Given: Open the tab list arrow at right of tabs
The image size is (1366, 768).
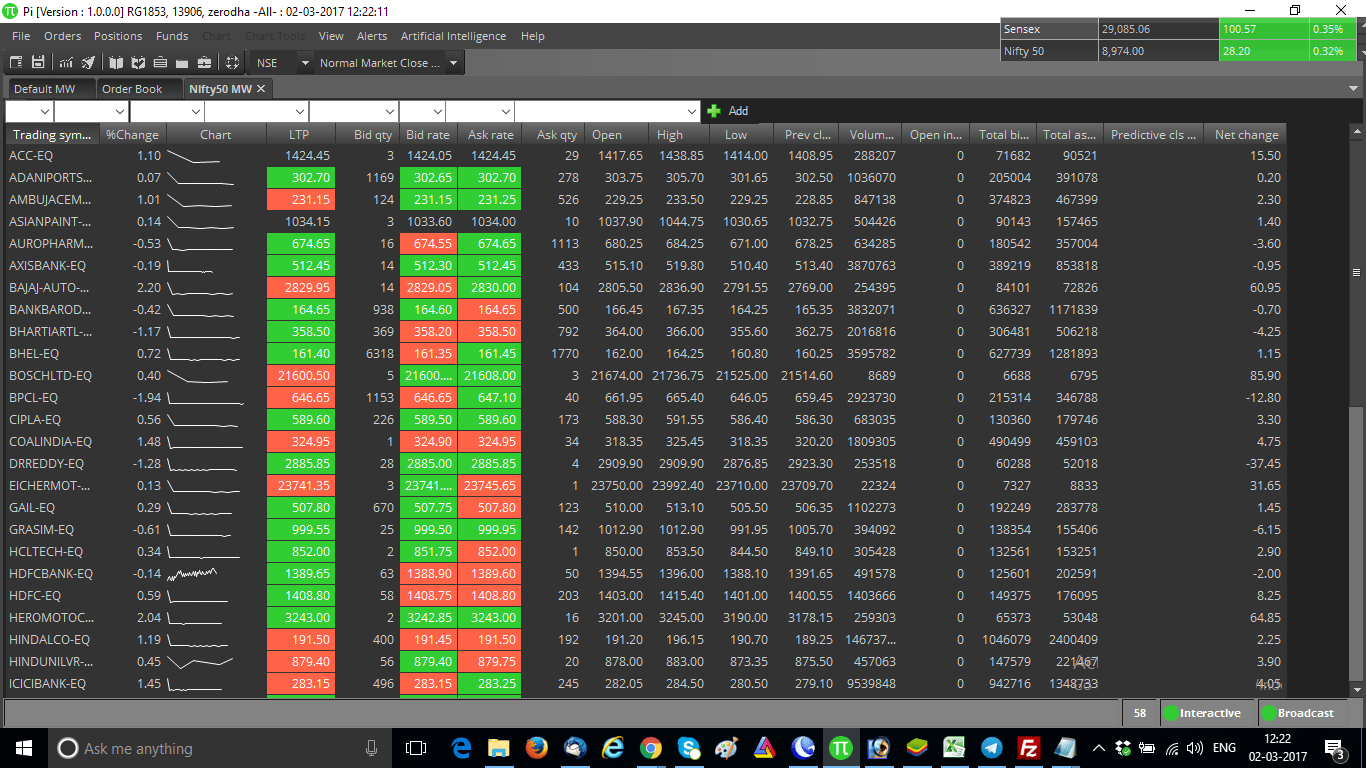Looking at the screenshot, I should point(1355,89).
